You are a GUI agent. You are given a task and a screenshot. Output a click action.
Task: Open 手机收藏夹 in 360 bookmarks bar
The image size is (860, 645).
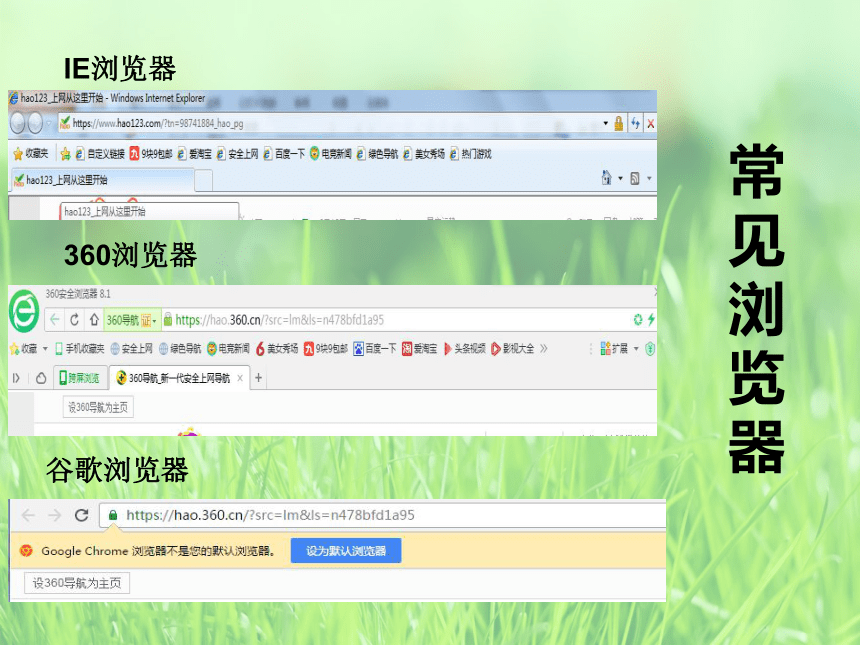click(80, 348)
